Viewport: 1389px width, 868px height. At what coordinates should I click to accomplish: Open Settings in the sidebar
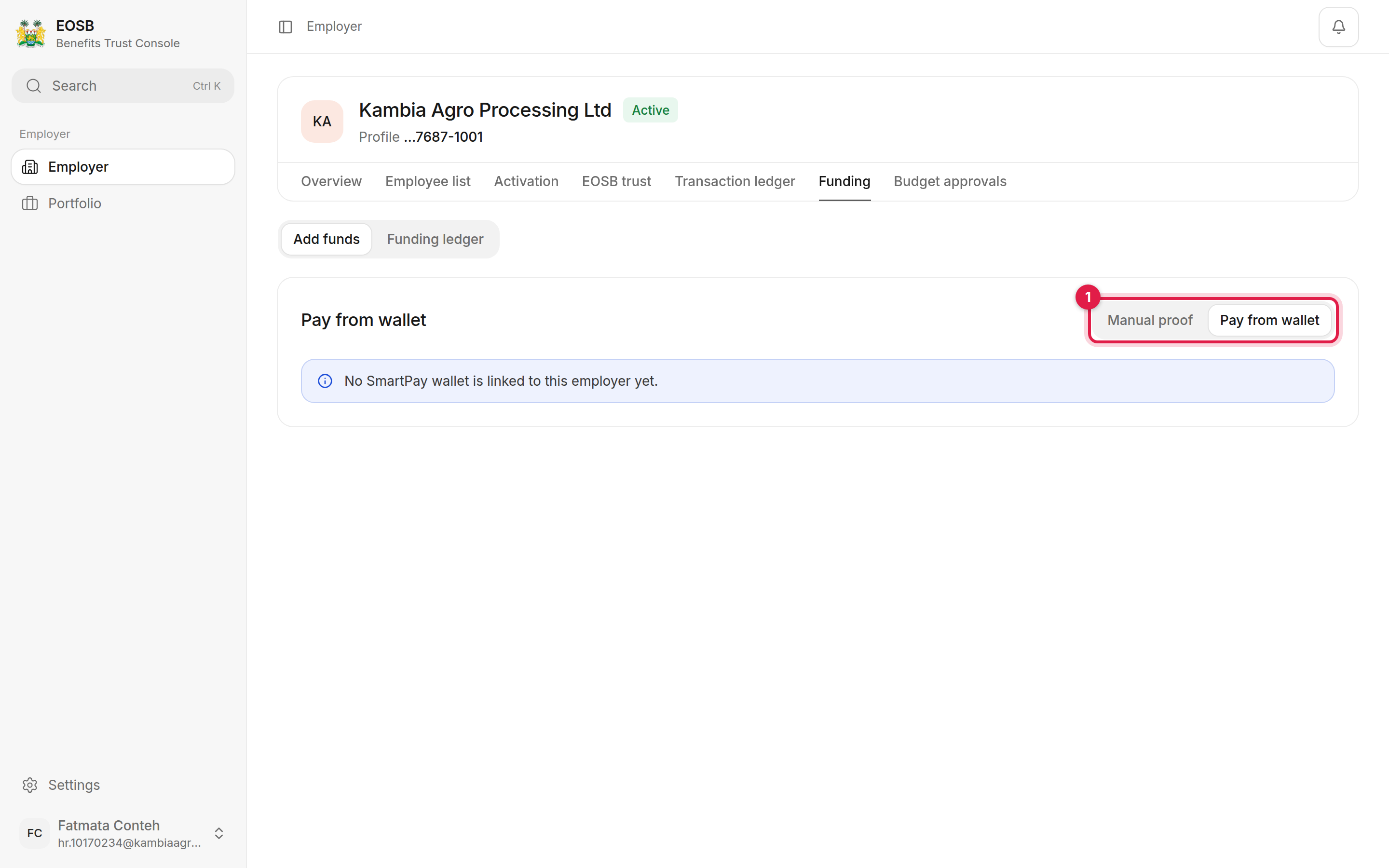(123, 785)
